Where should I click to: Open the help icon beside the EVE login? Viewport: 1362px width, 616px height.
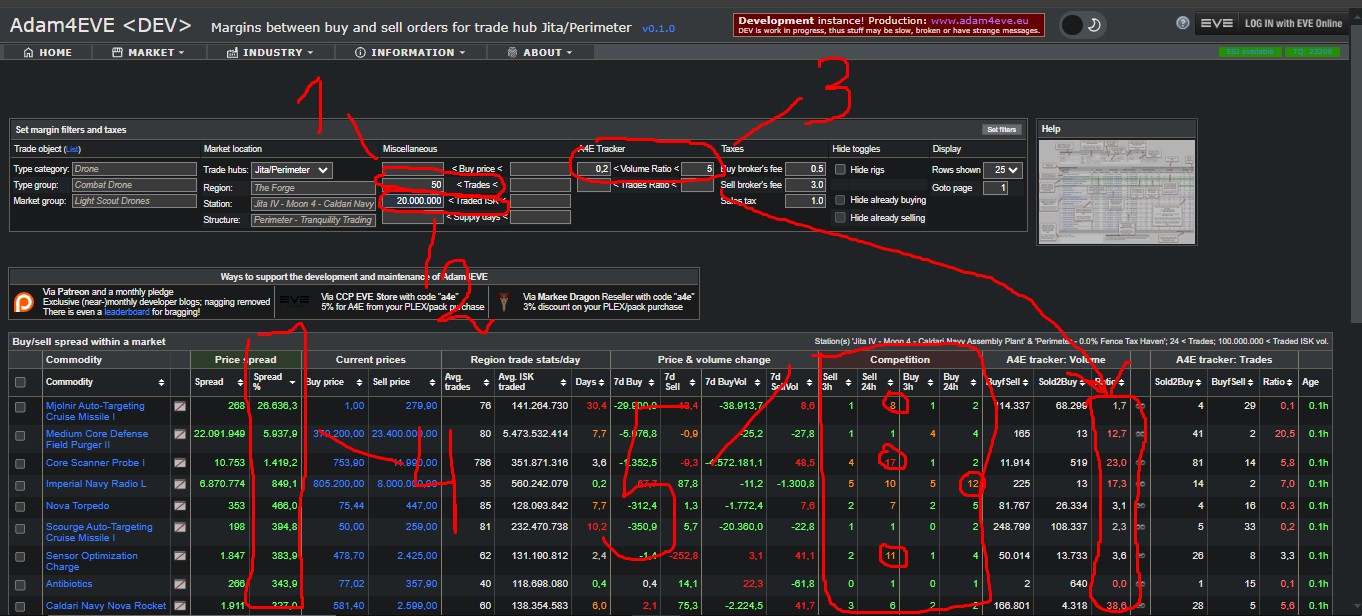(x=1184, y=23)
